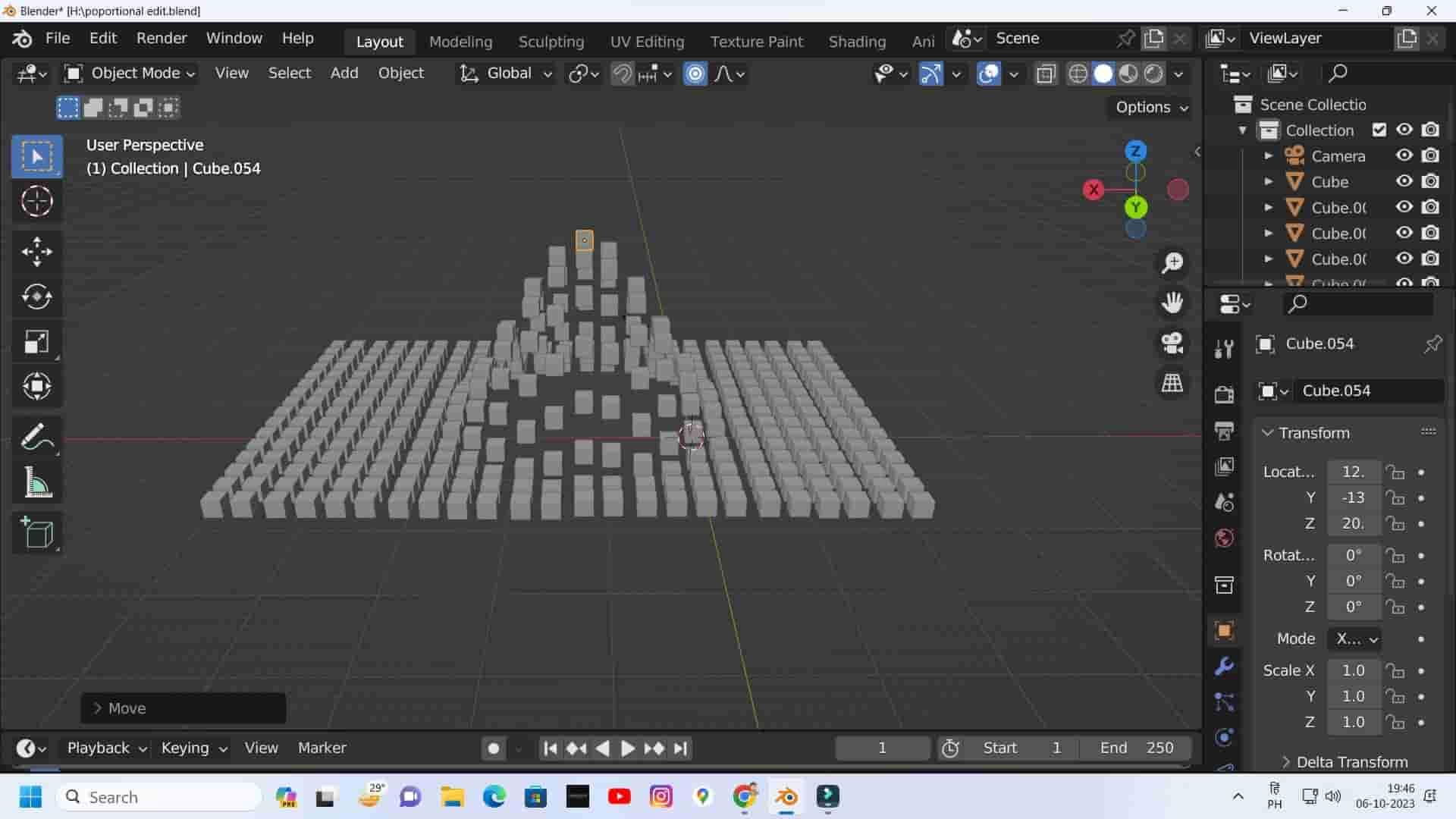Switch to the Sculpting workspace tab
The width and height of the screenshot is (1456, 819).
(551, 41)
